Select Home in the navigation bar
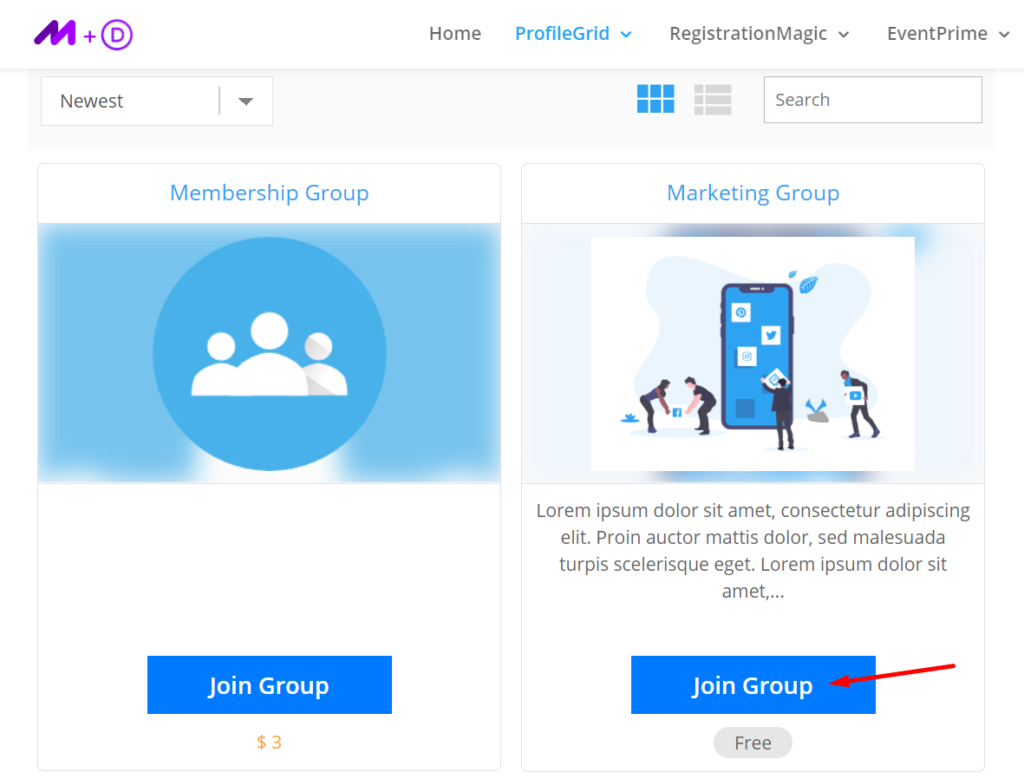The image size is (1024, 779). point(455,33)
